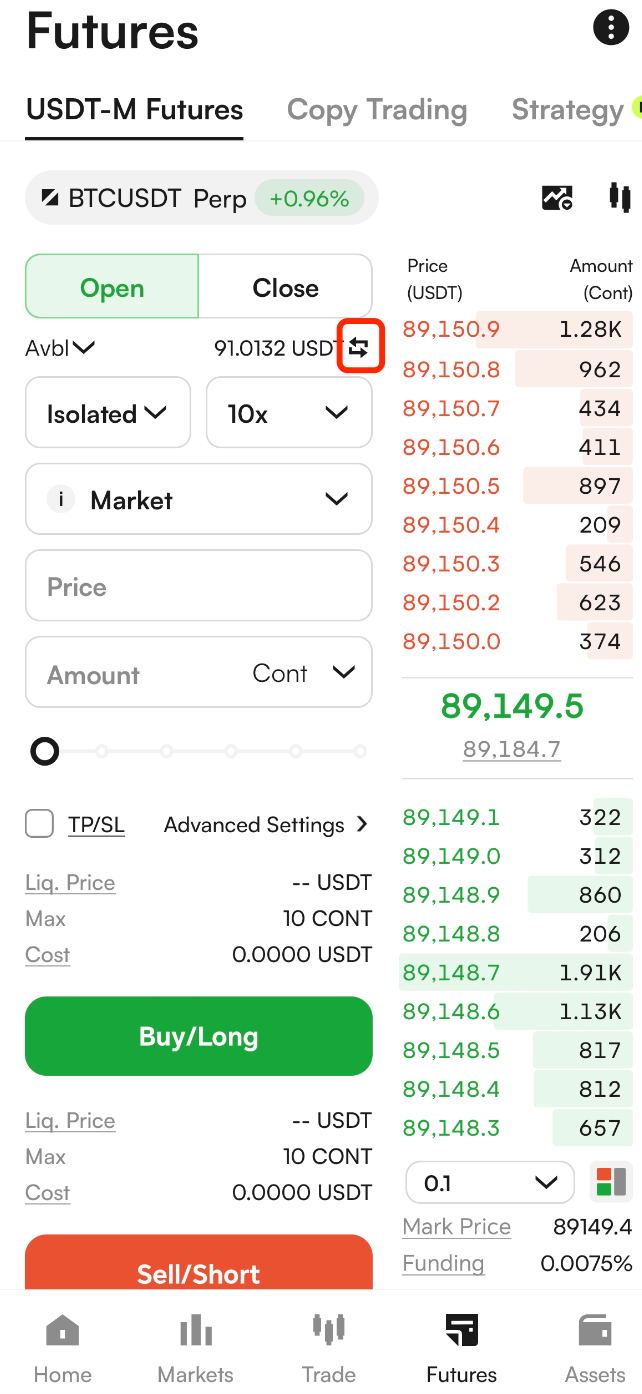This screenshot has height=1394, width=642.
Task: Open the candlestick chart view
Action: point(619,197)
